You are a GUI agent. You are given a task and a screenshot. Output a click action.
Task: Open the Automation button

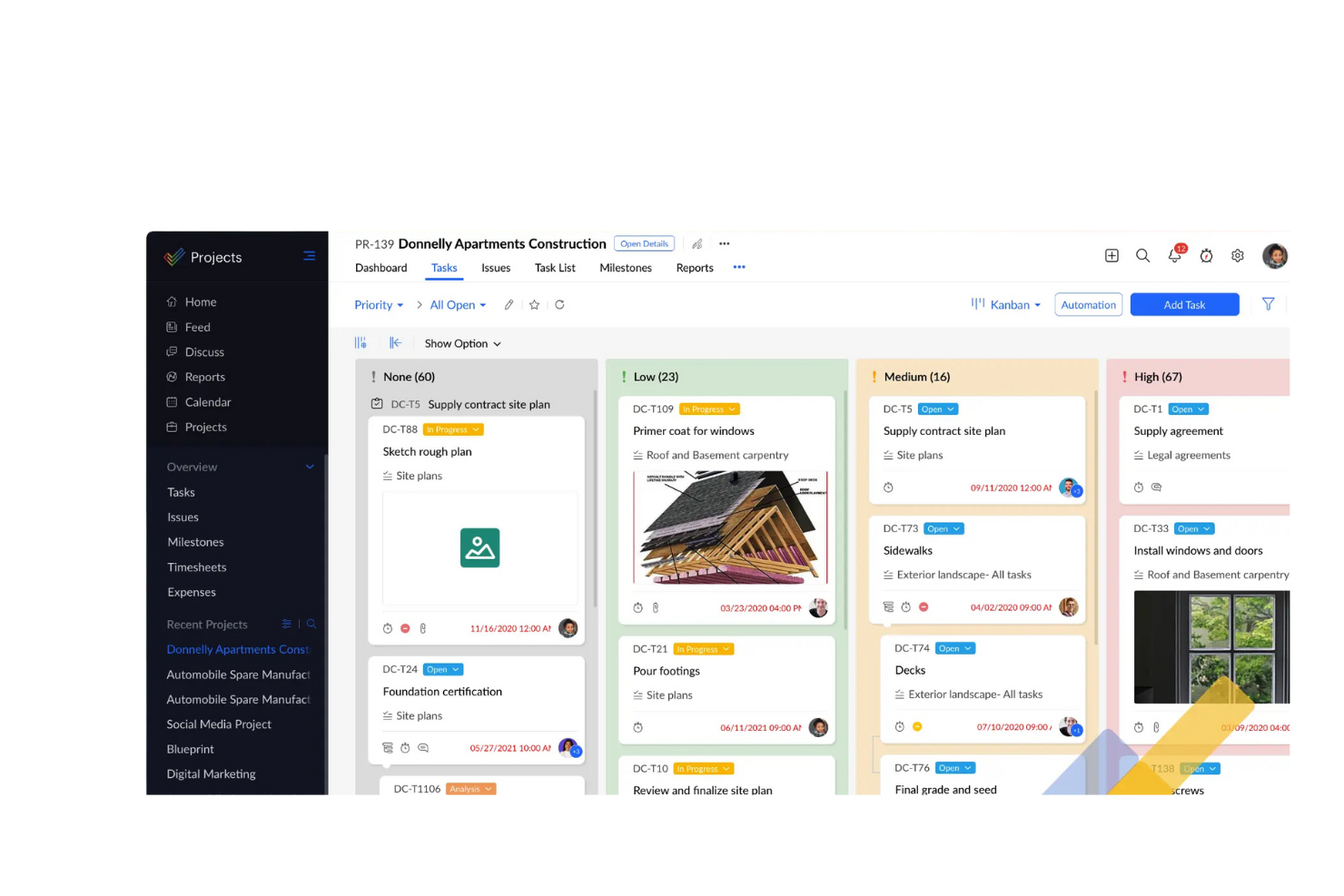coord(1088,304)
